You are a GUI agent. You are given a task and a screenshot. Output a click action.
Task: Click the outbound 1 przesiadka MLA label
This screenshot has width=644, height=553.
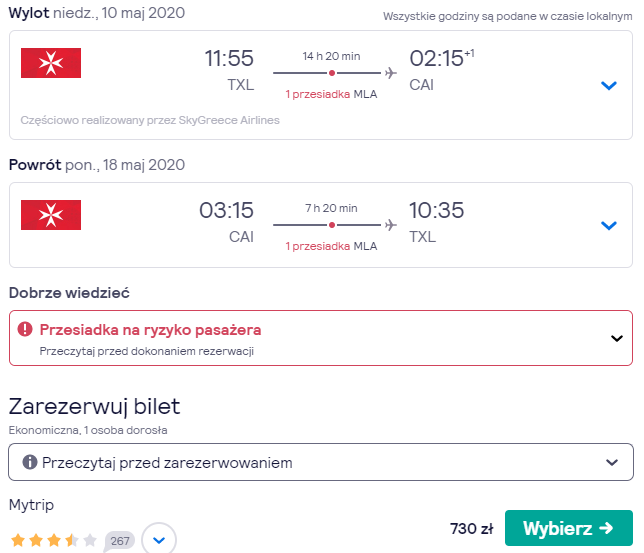click(331, 94)
